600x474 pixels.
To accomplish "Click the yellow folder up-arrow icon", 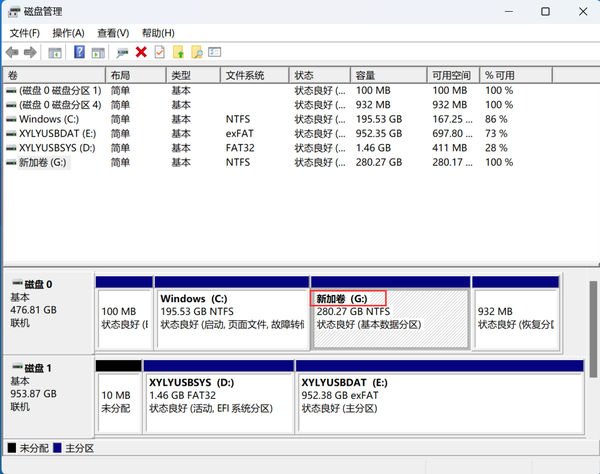I will coord(178,52).
